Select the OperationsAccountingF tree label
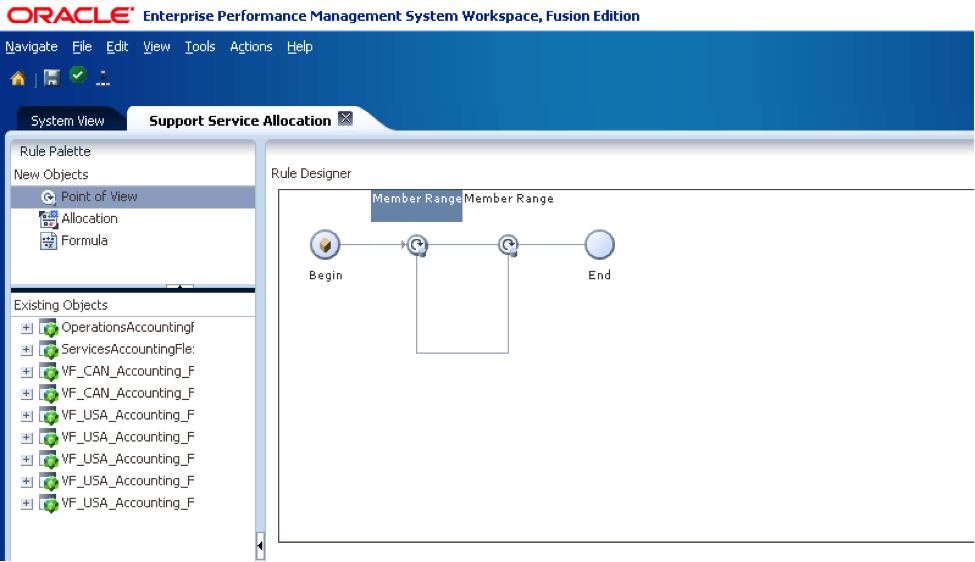The width and height of the screenshot is (975, 562). pyautogui.click(x=127, y=327)
